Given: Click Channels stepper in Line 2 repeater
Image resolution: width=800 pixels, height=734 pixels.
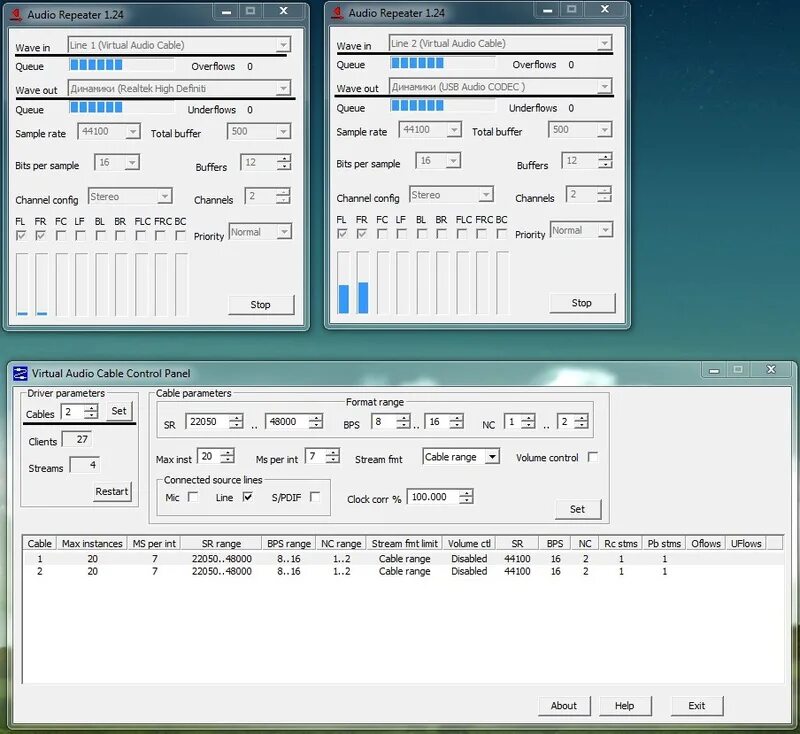Looking at the screenshot, I should pos(605,194).
